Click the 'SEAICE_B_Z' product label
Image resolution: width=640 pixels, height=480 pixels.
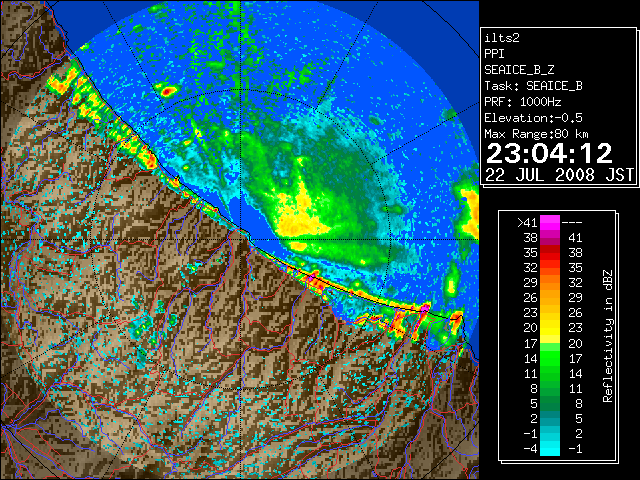[x=519, y=70]
